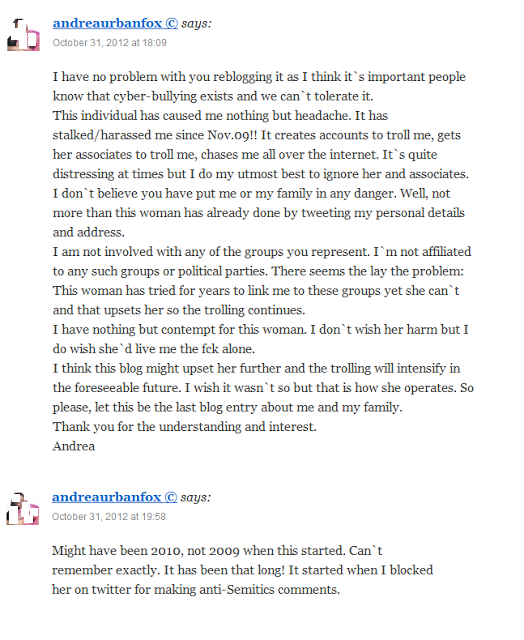Click the sentence 'This individual has caused me nothing but headache'
The height and width of the screenshot is (640, 524).
pos(202,116)
